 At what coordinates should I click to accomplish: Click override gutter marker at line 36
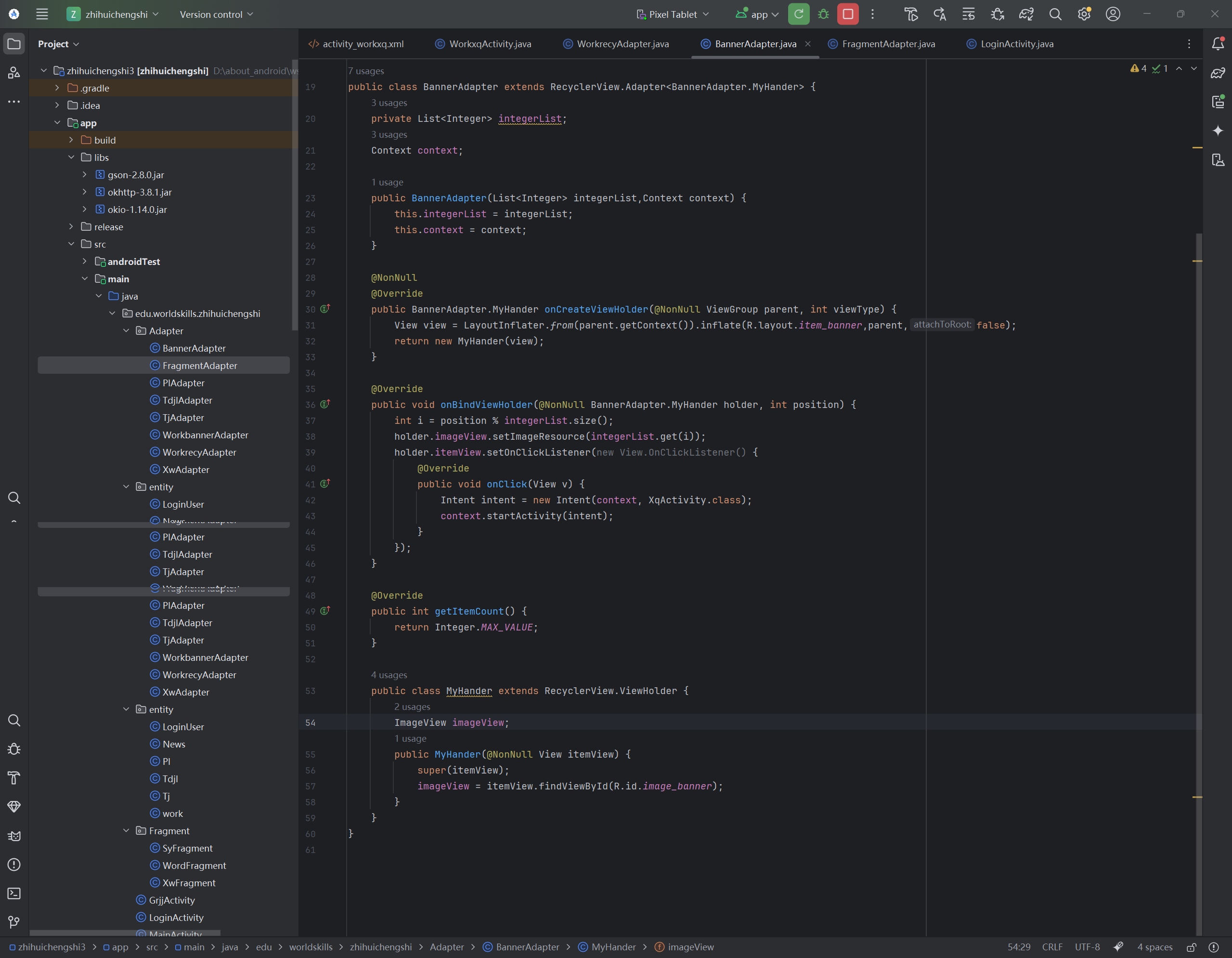325,404
